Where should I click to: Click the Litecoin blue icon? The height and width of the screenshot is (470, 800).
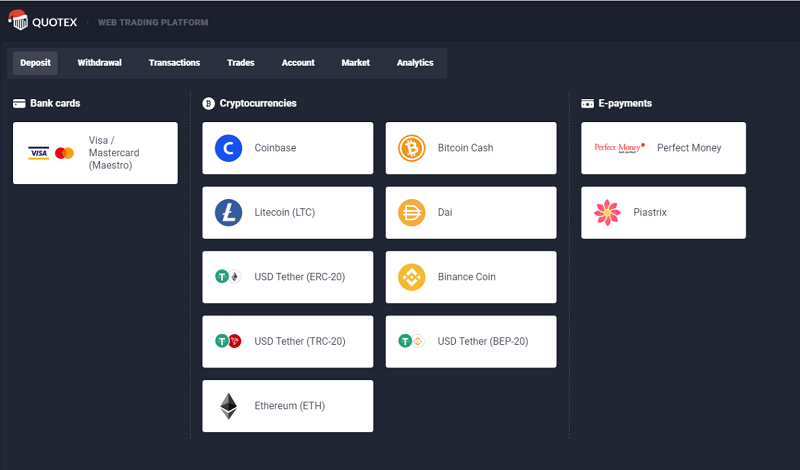click(228, 212)
